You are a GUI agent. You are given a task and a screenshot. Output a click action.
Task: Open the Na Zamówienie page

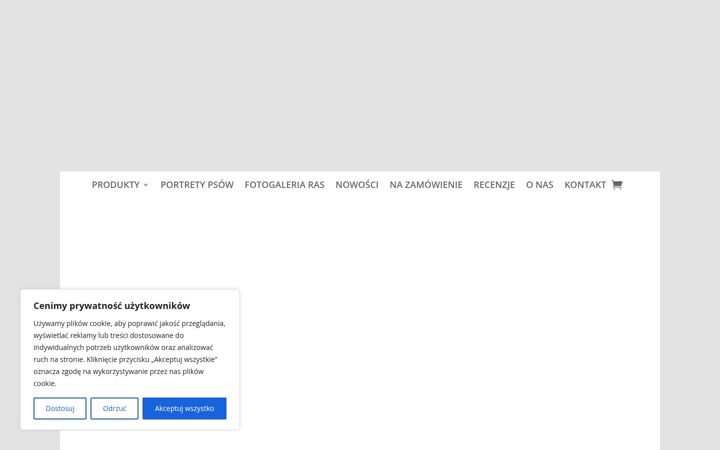(426, 185)
